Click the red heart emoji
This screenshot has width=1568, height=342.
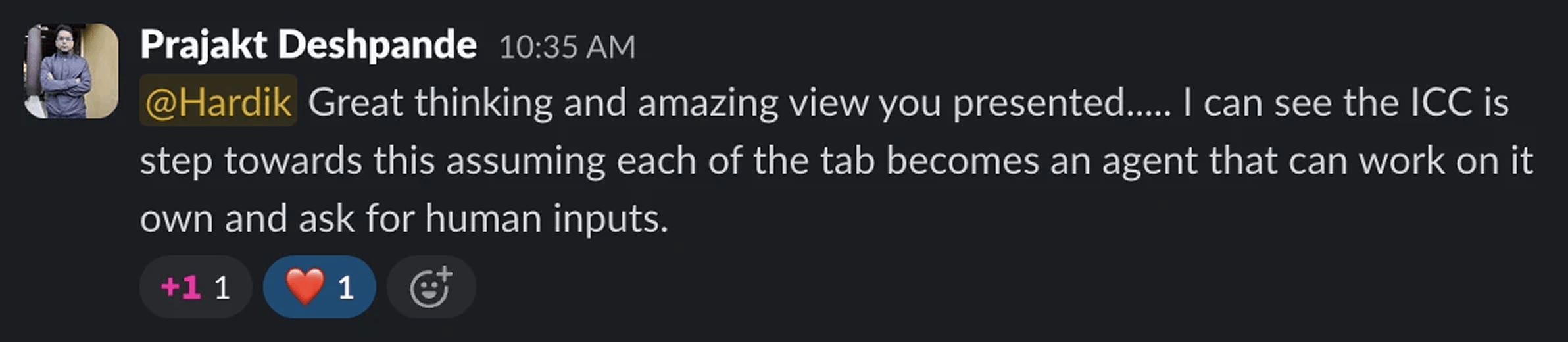click(305, 287)
